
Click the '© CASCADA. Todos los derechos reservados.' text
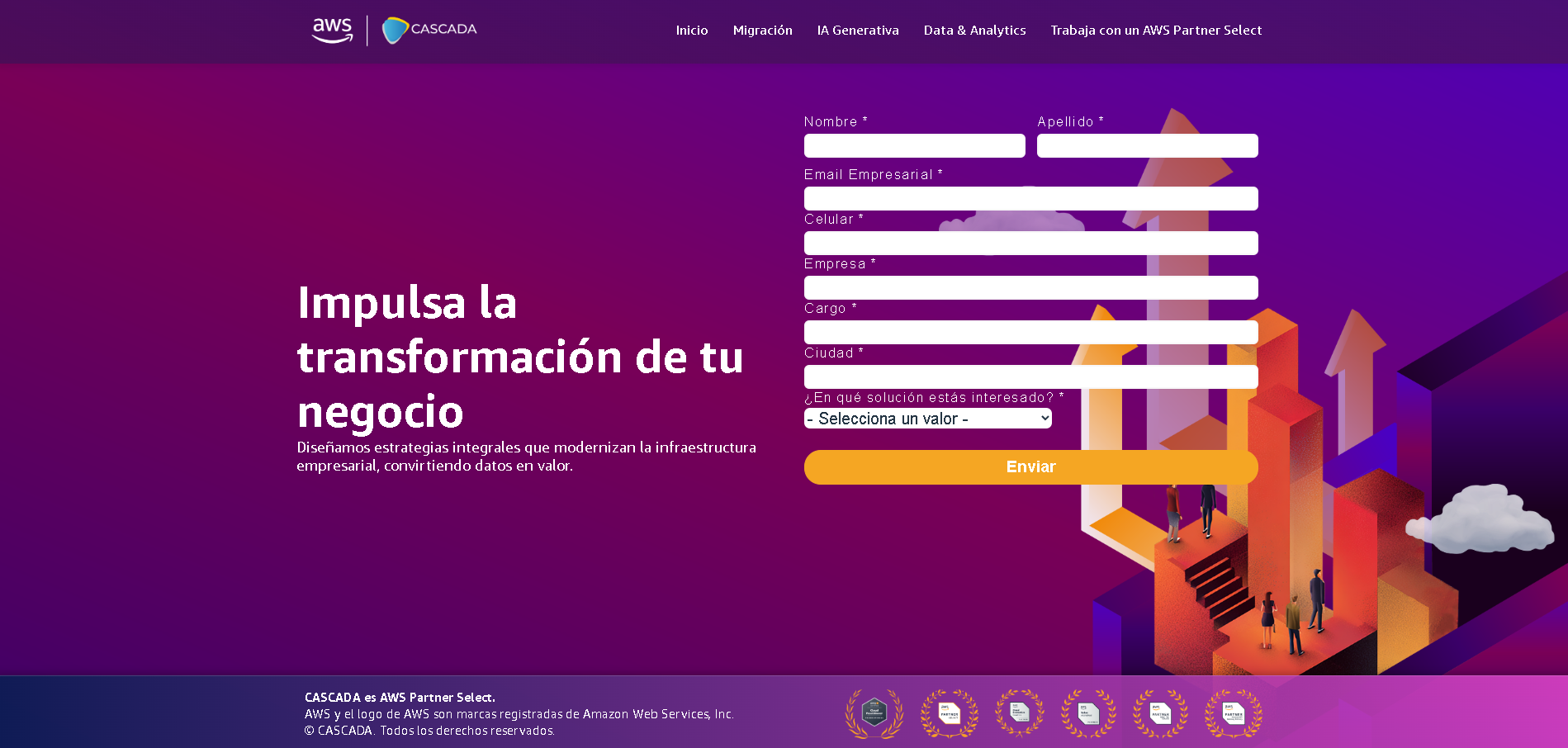point(429,731)
